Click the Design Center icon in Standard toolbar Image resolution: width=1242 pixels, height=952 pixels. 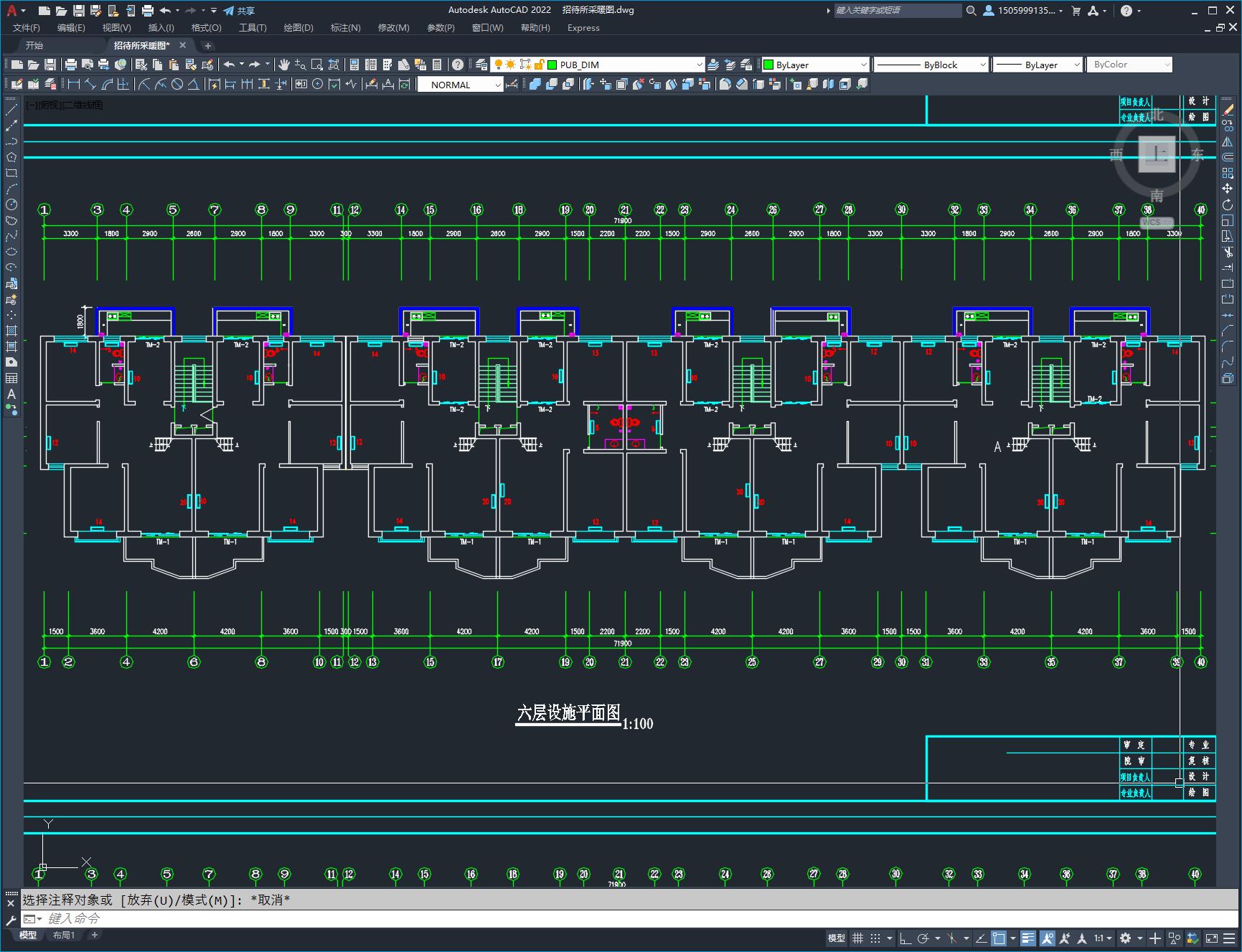coord(371,65)
